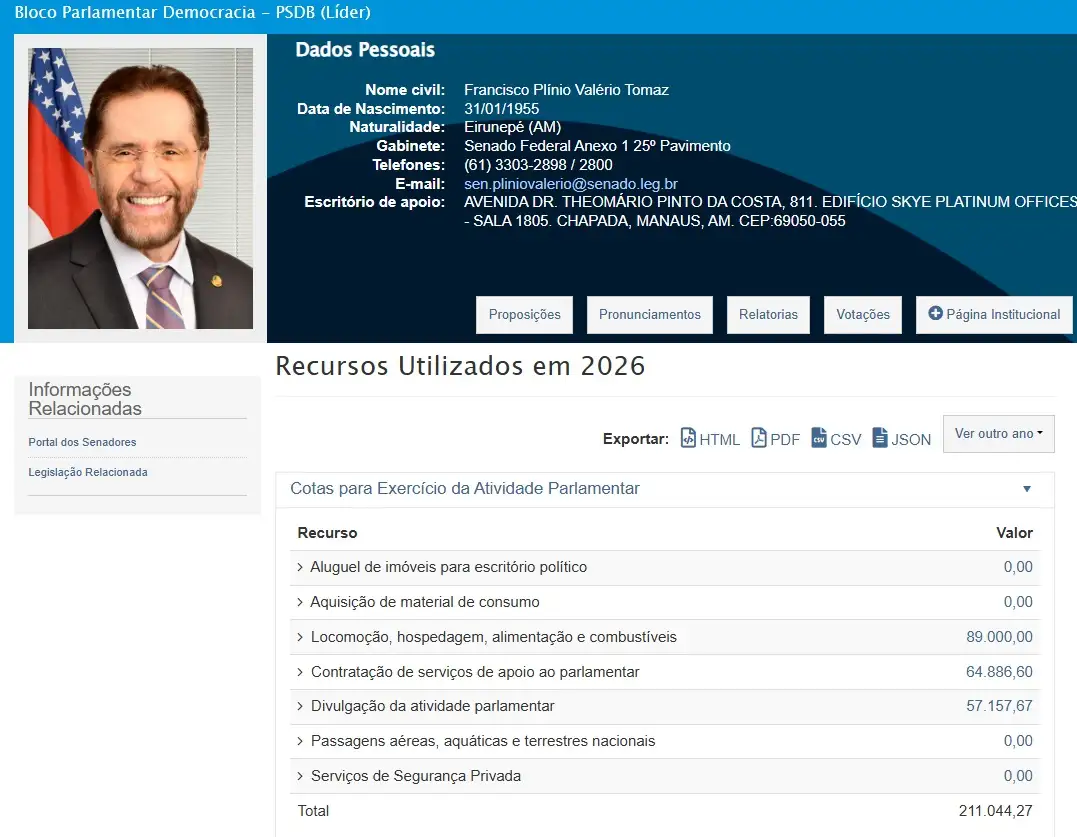Click the CSV export link text

(846, 439)
